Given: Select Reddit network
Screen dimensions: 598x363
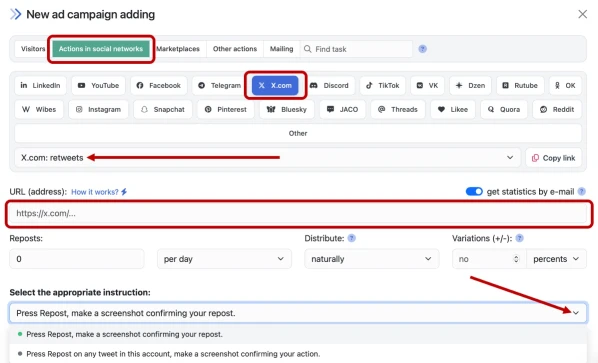Looking at the screenshot, I should point(557,109).
